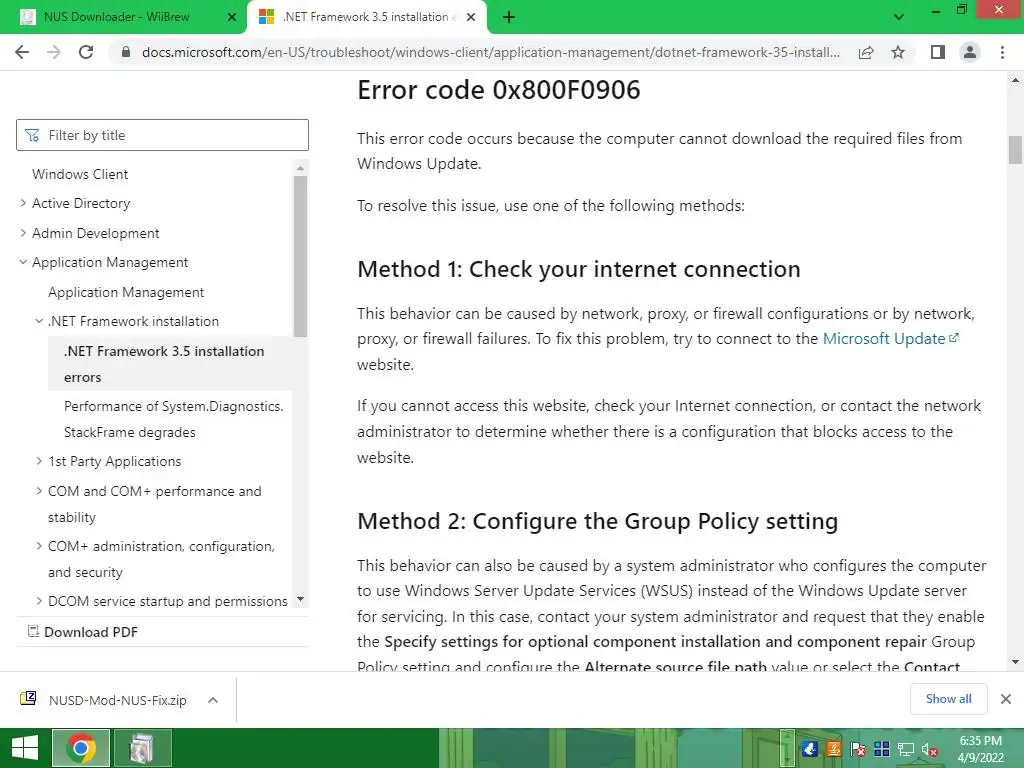Go forward in browser history
Viewport: 1024px width, 768px height.
coord(54,52)
